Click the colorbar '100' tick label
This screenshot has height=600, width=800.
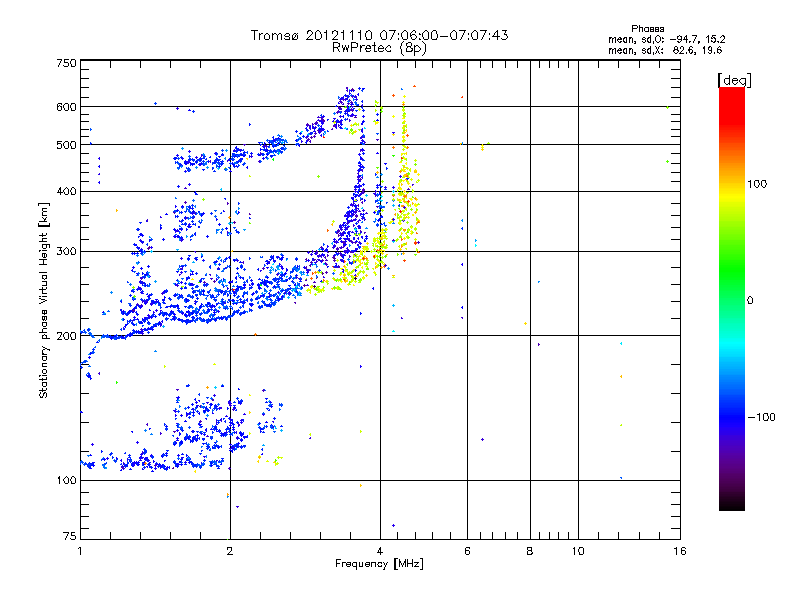757,184
